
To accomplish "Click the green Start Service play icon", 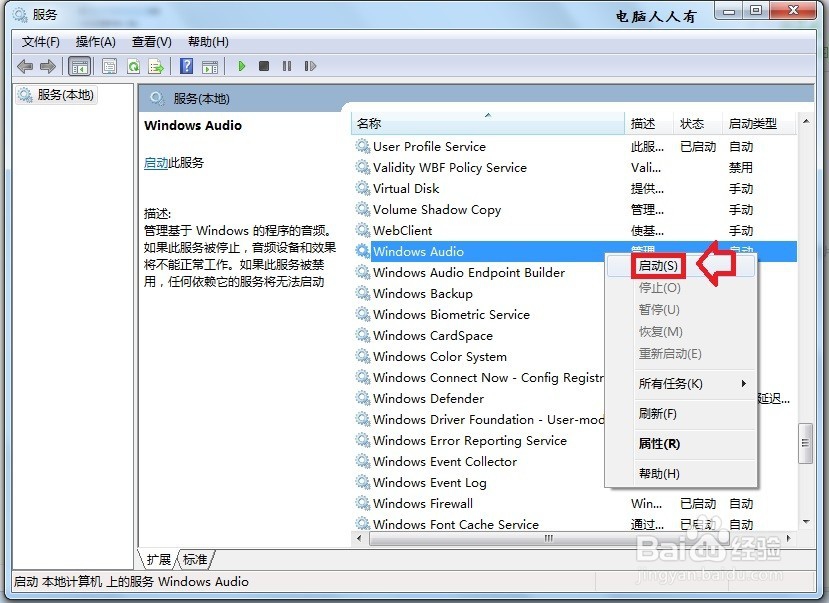I will [242, 66].
